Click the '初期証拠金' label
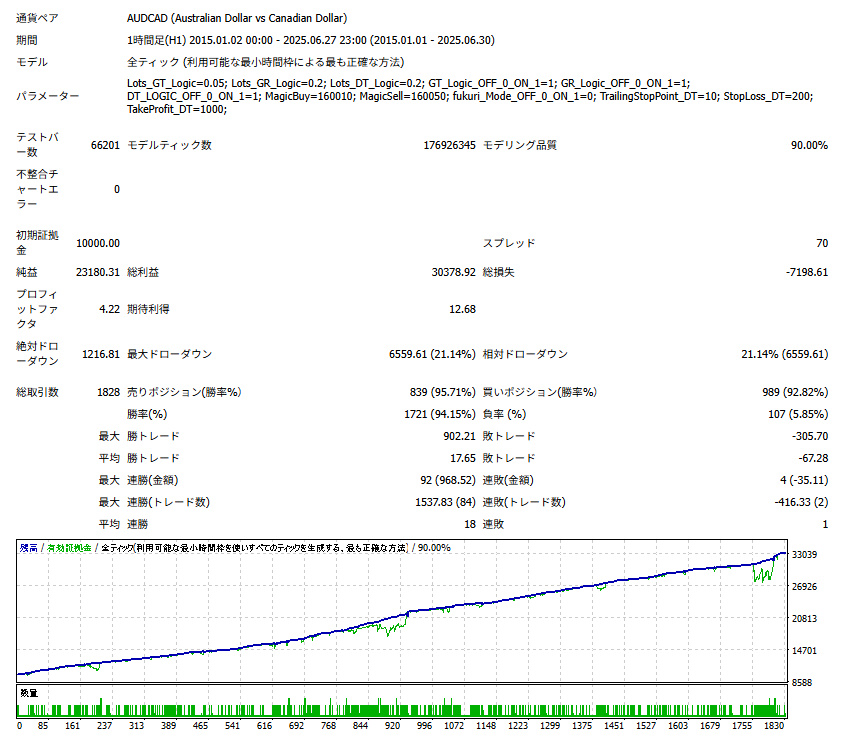Screen dimensions: 842x739 [37, 243]
